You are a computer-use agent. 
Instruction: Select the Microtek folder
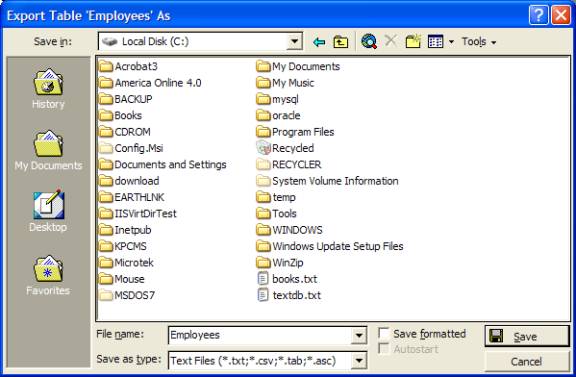(126, 263)
